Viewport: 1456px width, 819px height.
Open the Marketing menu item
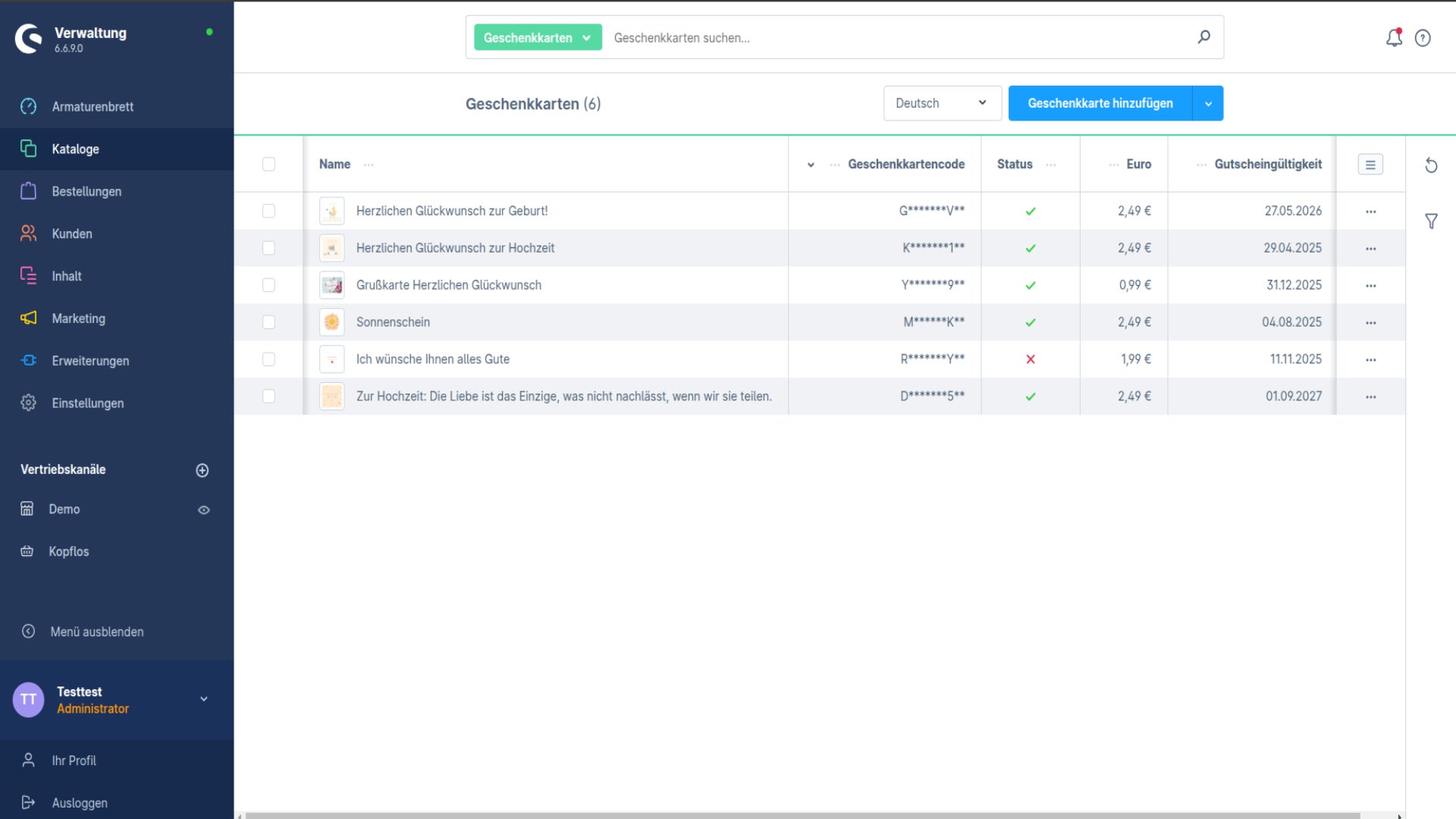point(78,318)
